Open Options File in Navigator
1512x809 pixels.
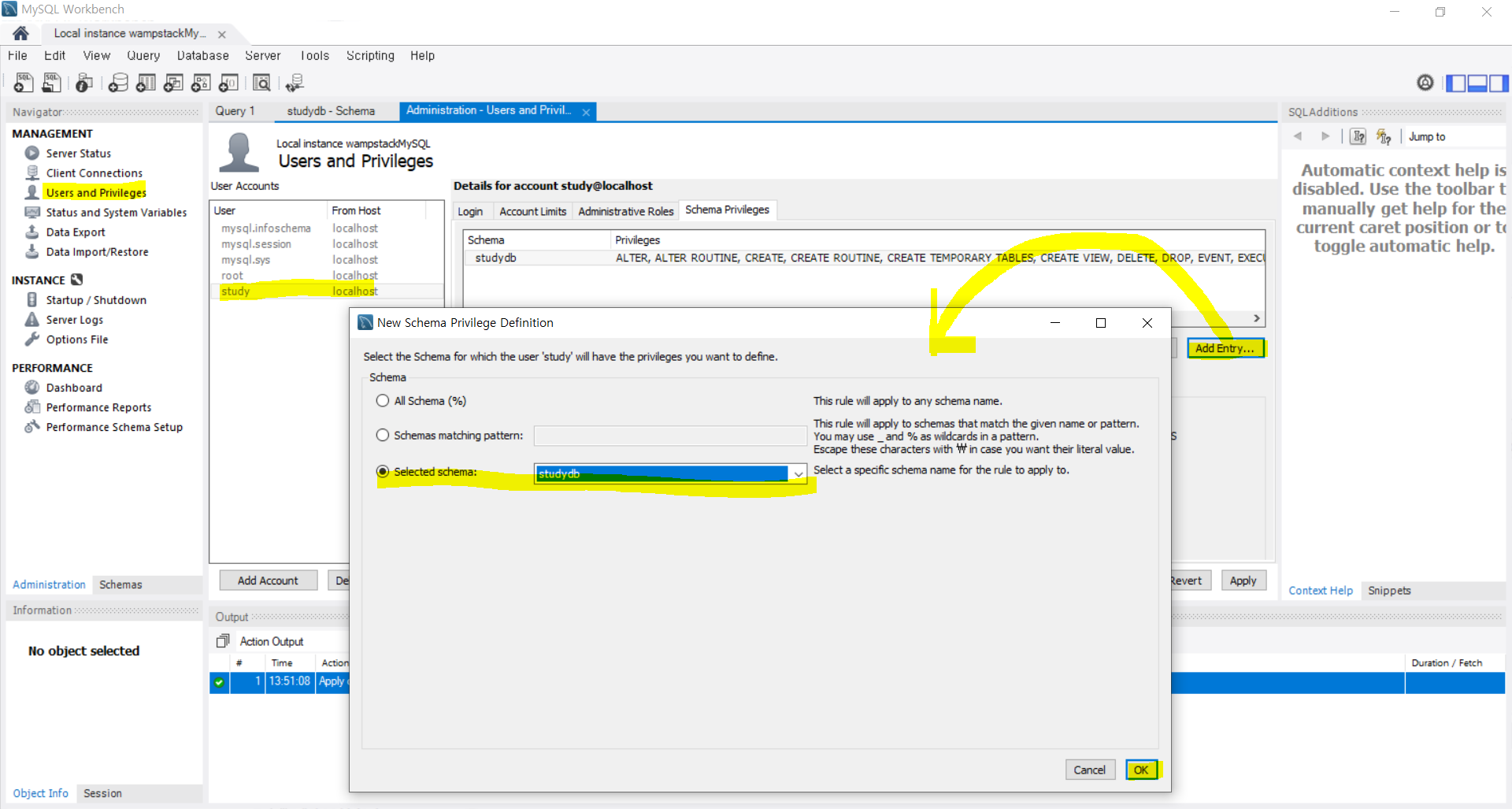(x=76, y=340)
